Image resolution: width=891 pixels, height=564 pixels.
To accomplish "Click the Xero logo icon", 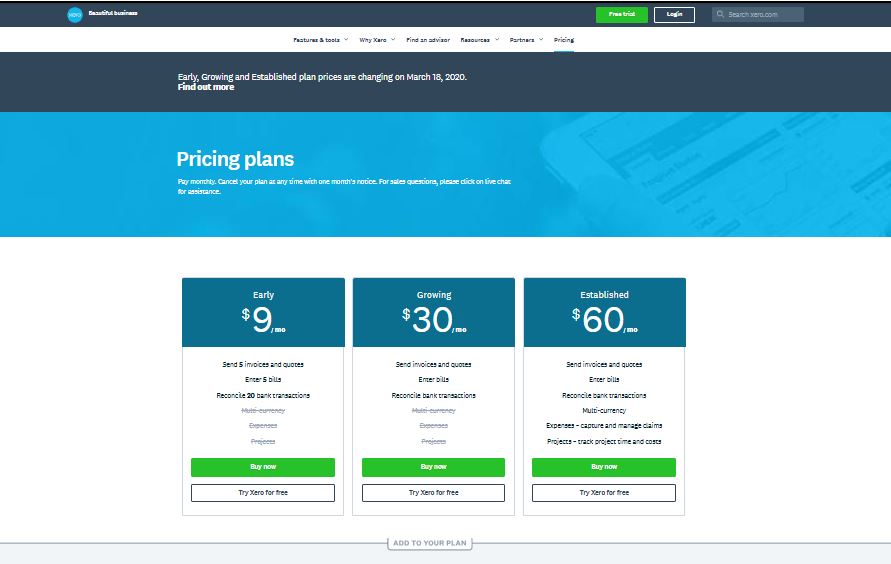I will coord(75,15).
